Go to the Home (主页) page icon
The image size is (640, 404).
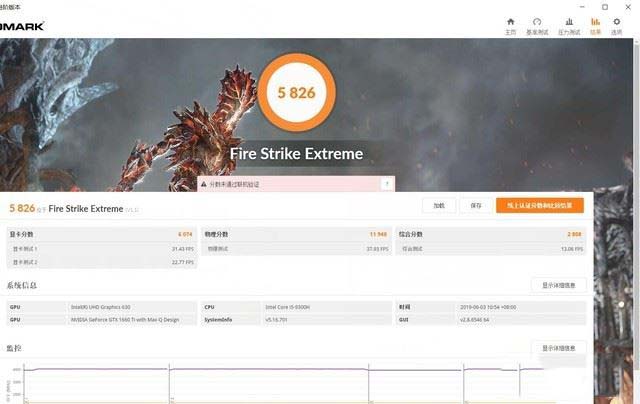[511, 22]
